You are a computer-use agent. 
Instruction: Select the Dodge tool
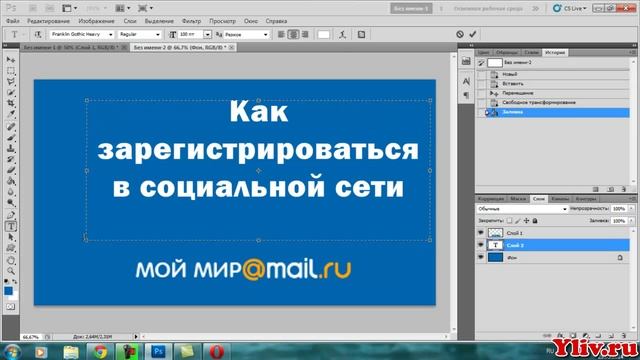(11, 203)
